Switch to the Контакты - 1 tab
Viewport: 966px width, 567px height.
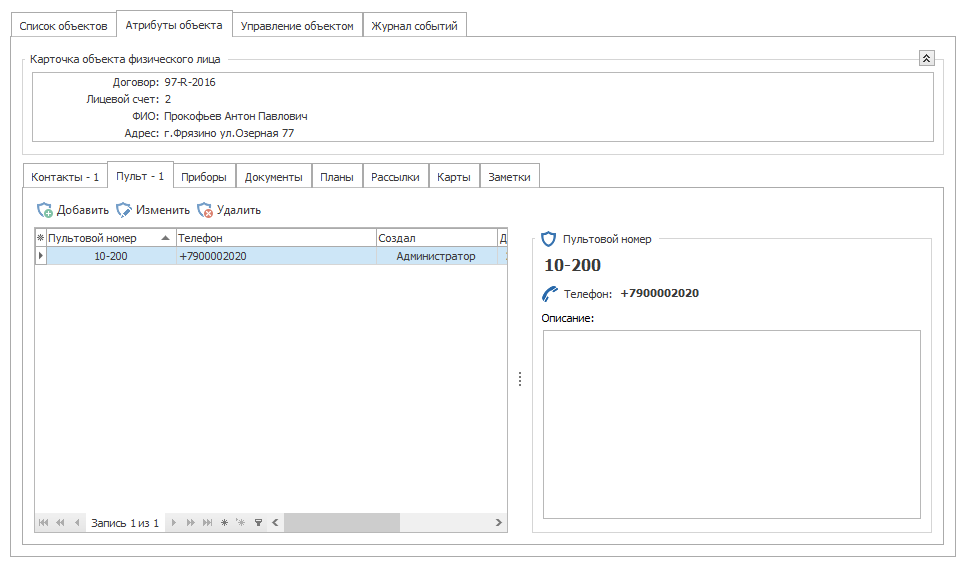click(65, 177)
